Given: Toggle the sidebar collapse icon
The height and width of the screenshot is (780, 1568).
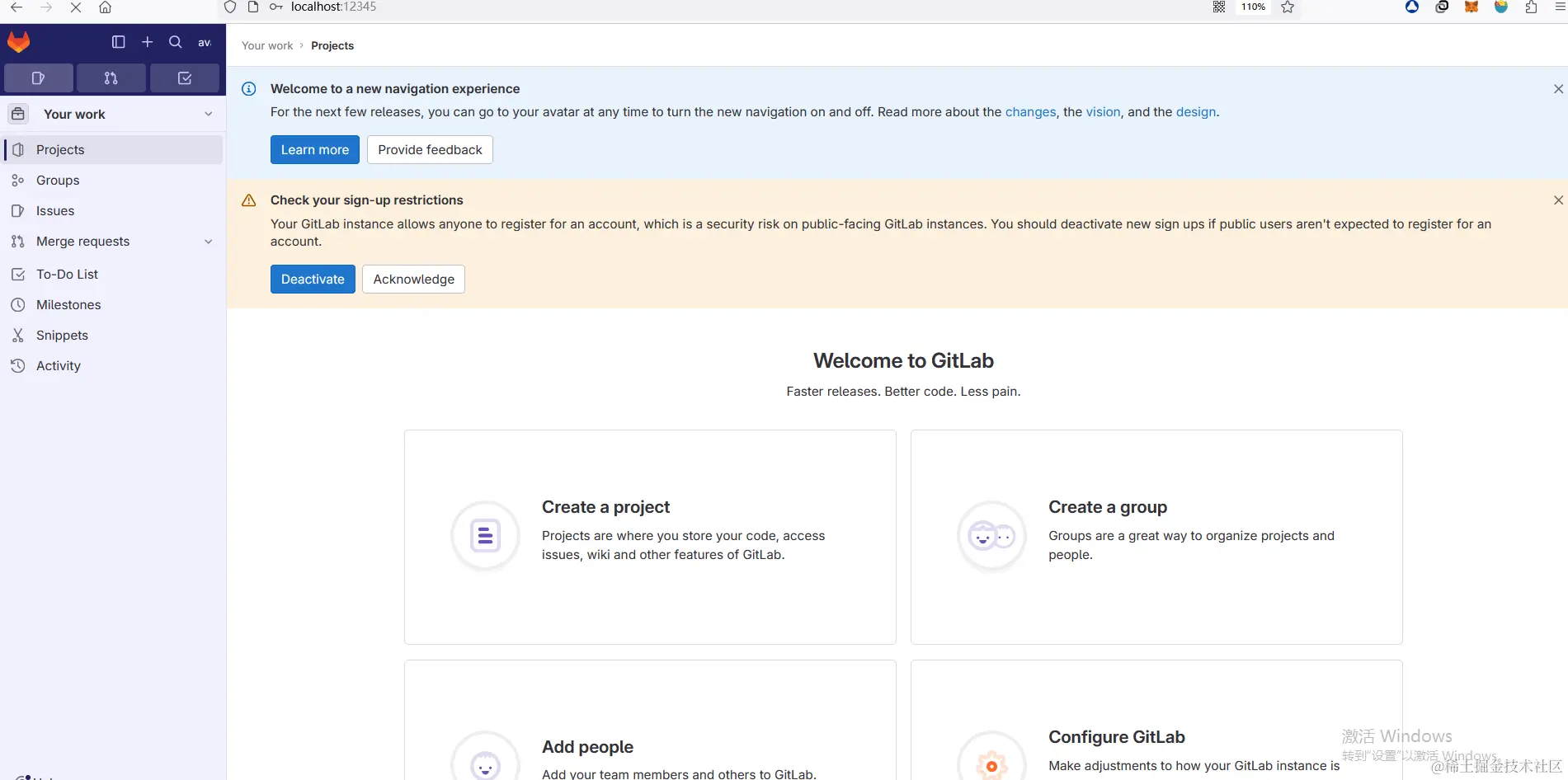Looking at the screenshot, I should click(119, 42).
